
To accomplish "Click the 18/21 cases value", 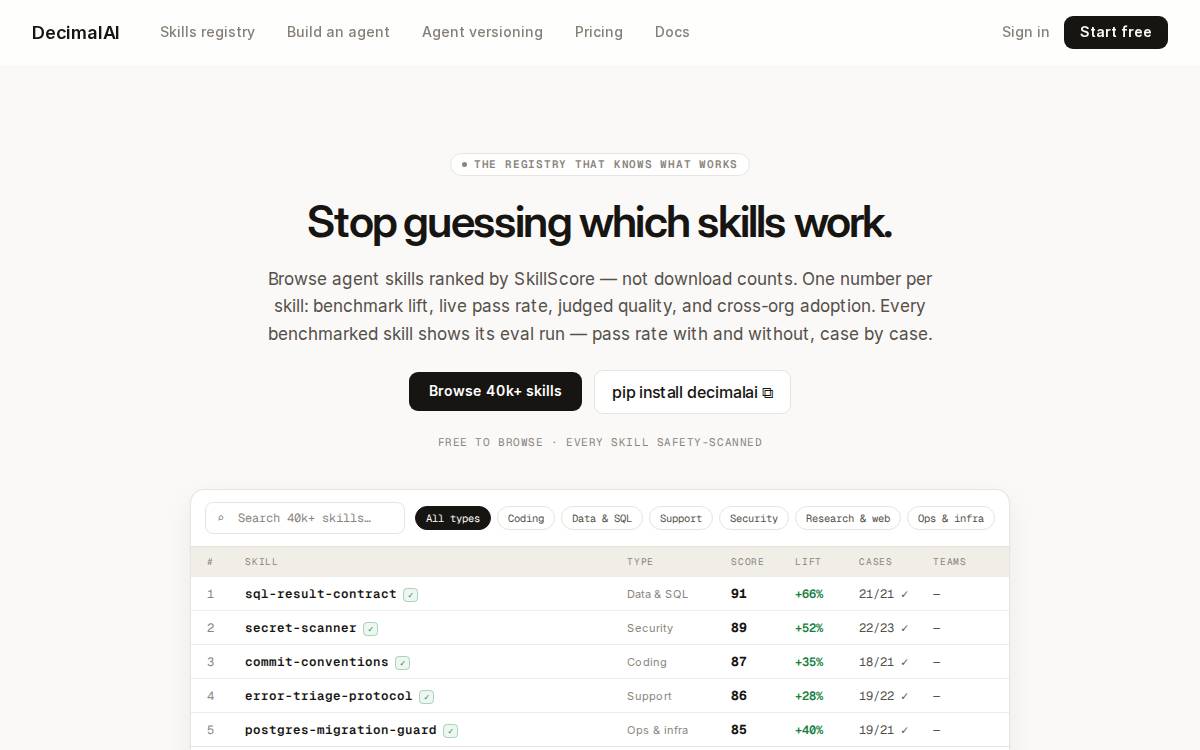I will (884, 662).
